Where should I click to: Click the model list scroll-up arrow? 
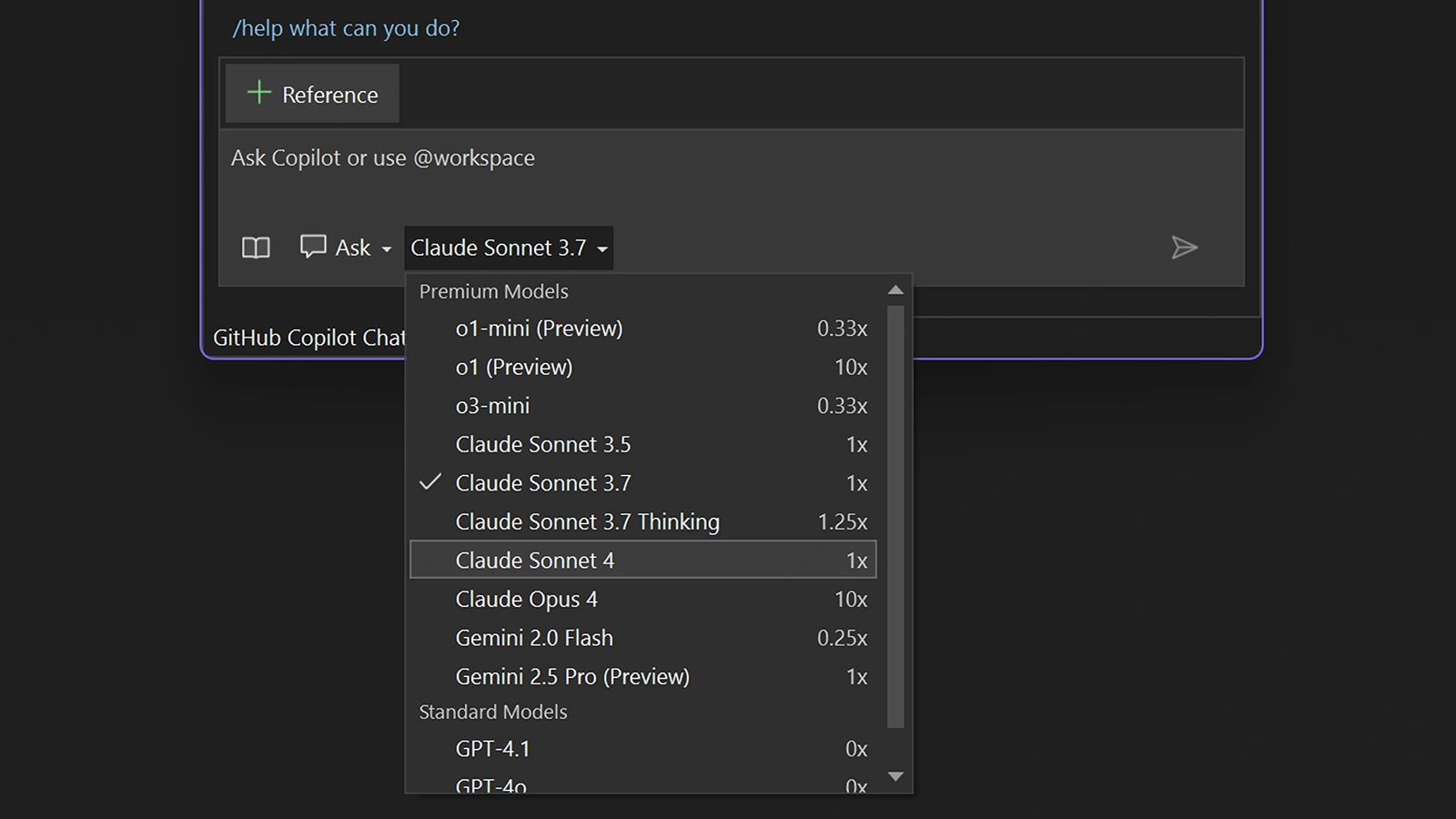895,289
